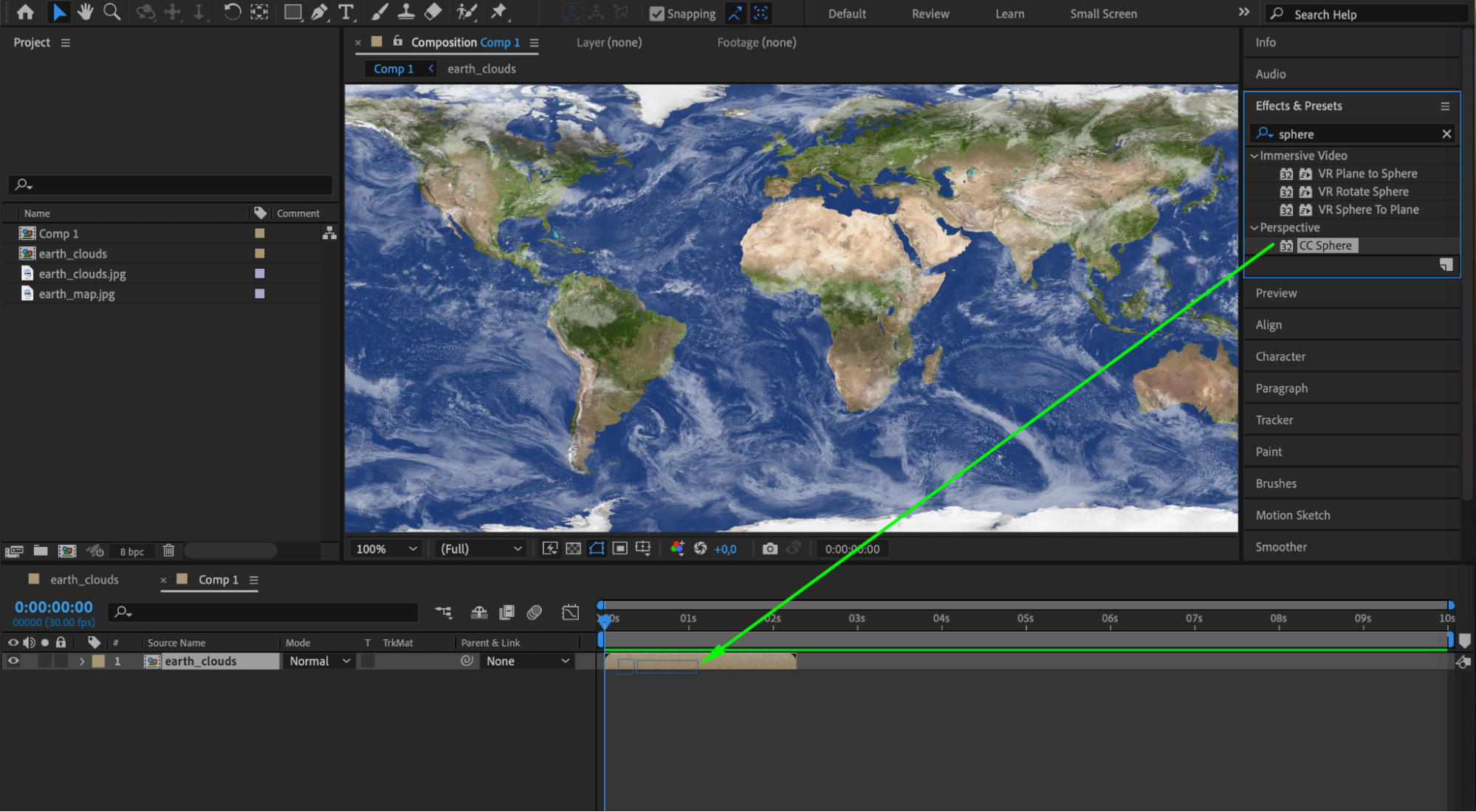Select the Pen tool

point(319,12)
